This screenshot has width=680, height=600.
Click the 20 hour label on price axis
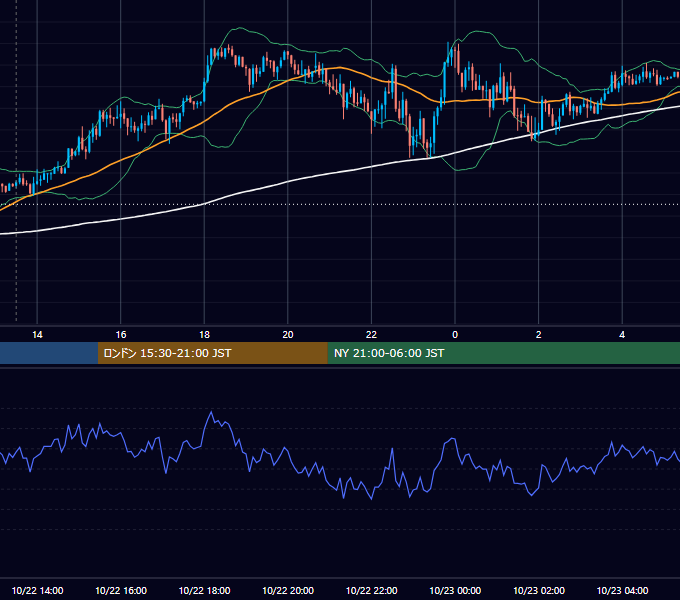click(x=288, y=335)
